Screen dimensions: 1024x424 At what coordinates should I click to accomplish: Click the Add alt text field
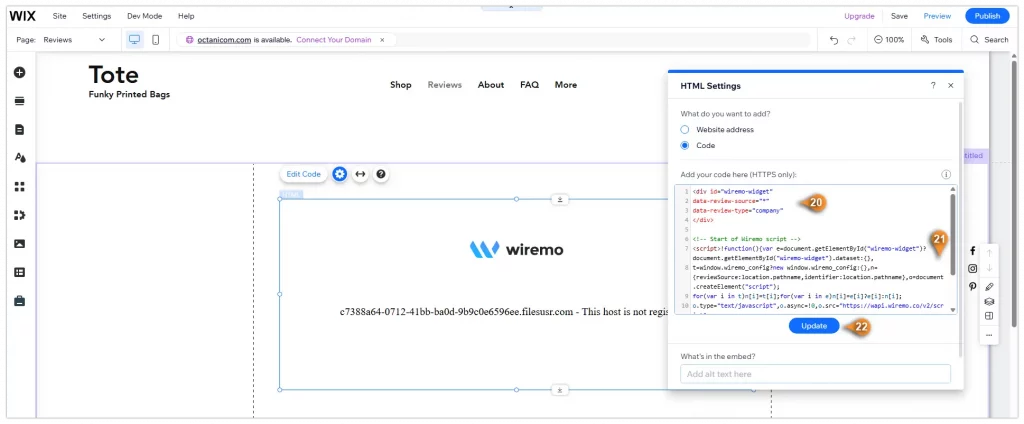point(815,374)
